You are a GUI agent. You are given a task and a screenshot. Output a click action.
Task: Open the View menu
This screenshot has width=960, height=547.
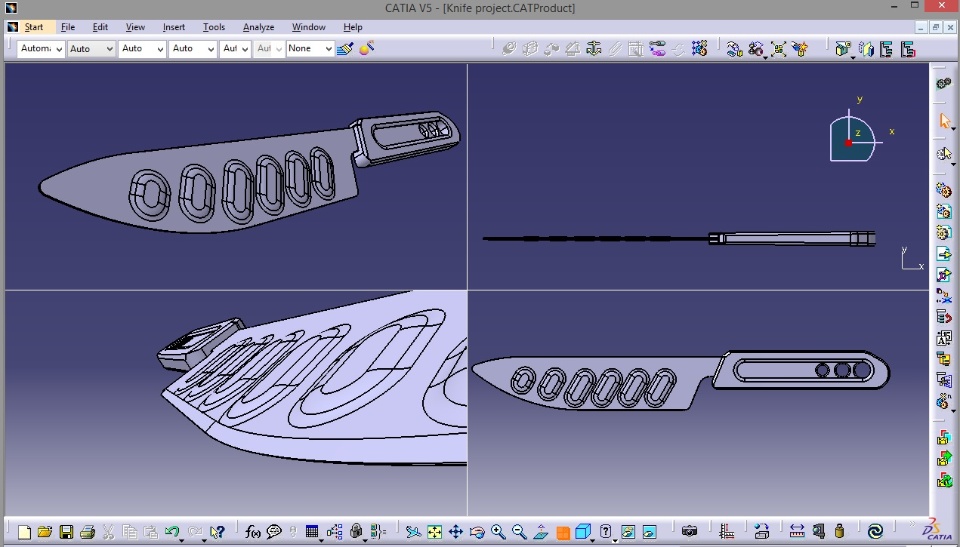click(x=135, y=27)
